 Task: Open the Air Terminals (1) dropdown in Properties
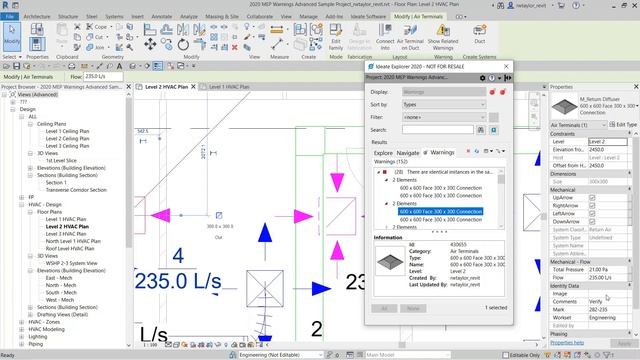578,125
